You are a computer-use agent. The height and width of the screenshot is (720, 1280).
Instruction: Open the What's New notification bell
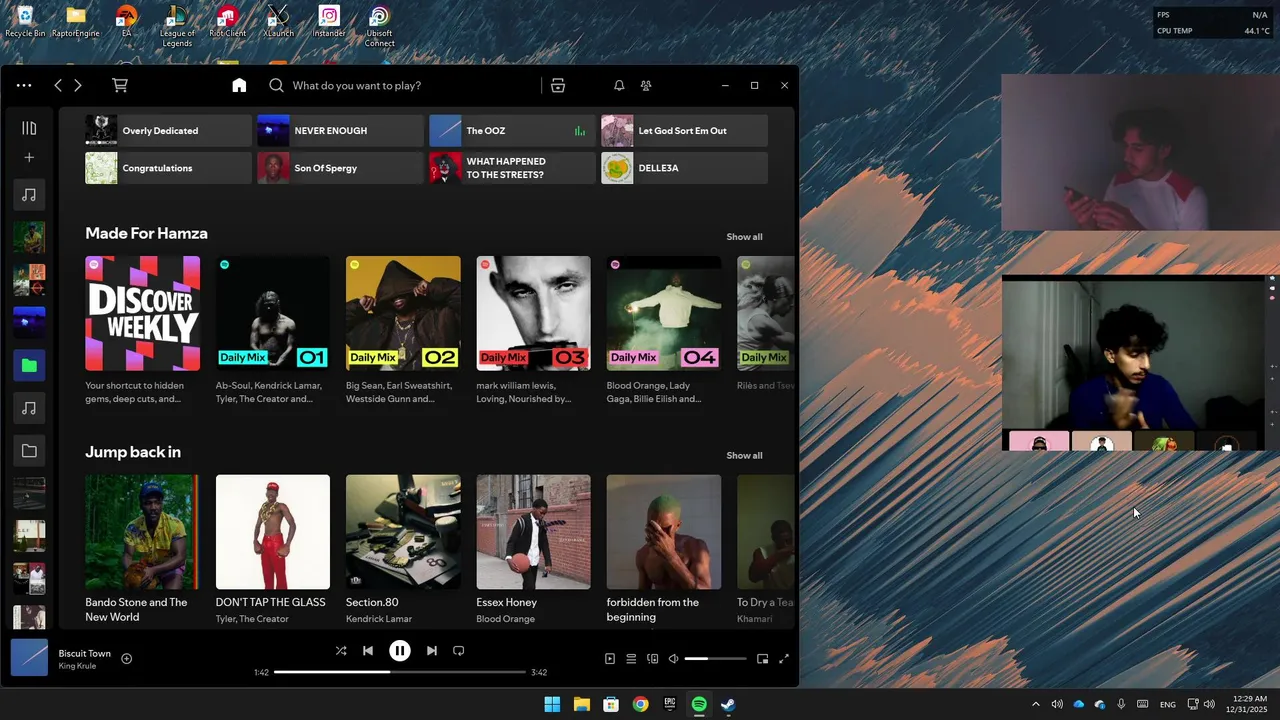click(x=619, y=86)
